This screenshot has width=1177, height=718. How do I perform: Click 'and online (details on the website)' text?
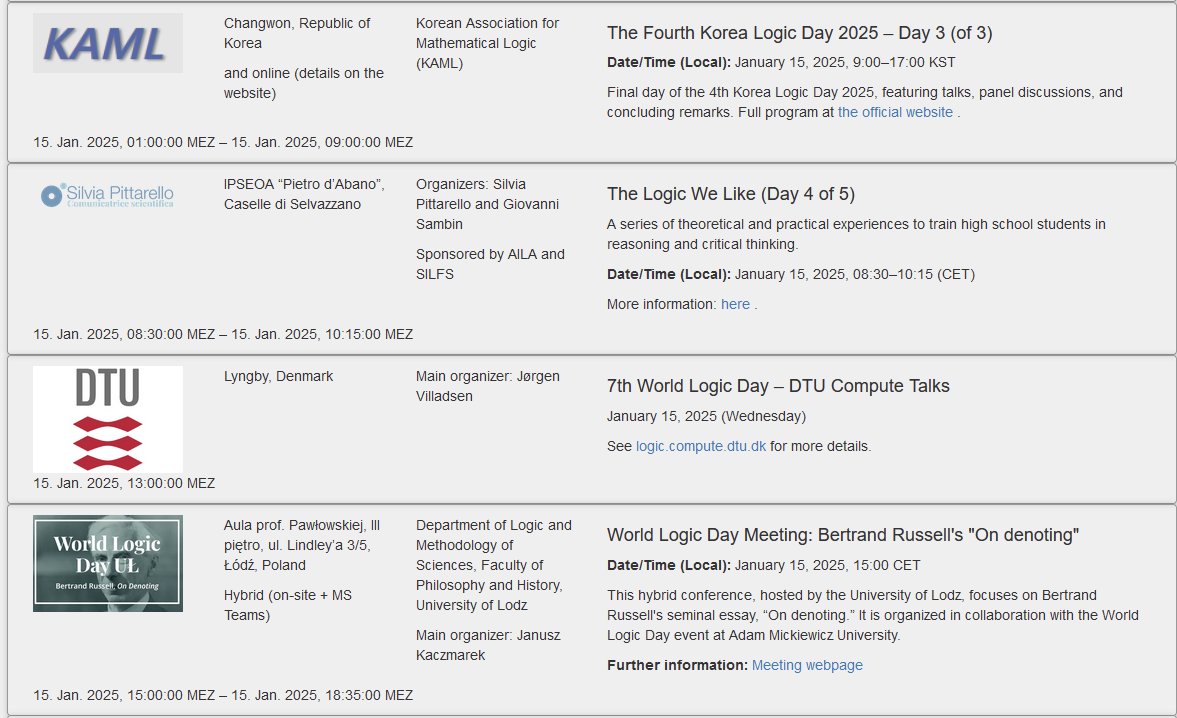[304, 83]
